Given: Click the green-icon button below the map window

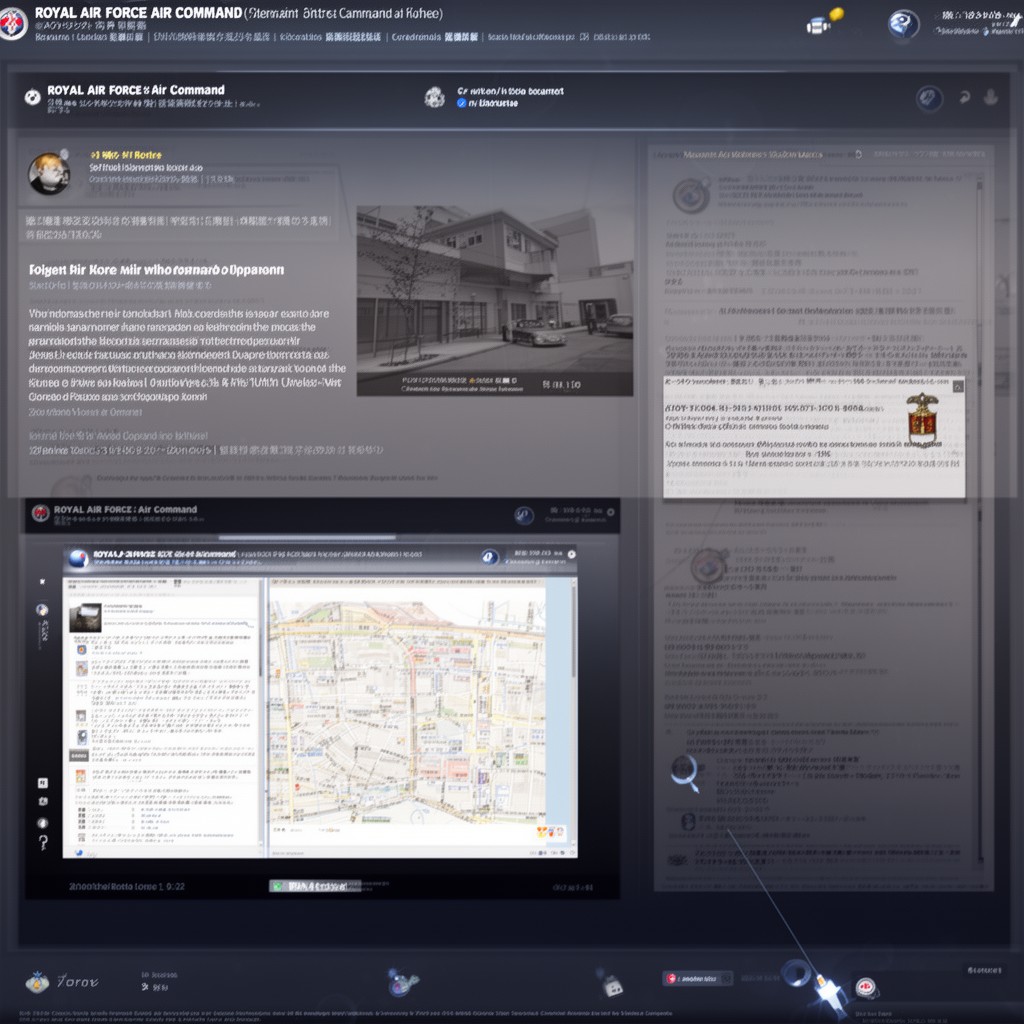Looking at the screenshot, I should [x=315, y=886].
